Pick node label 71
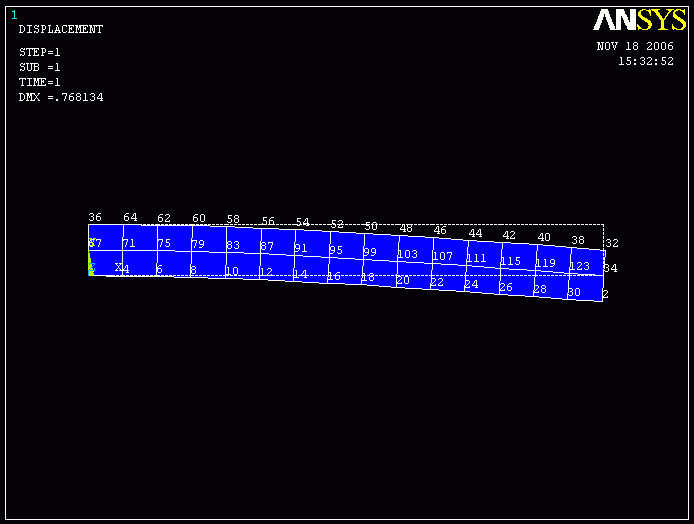694x524 pixels. (129, 243)
